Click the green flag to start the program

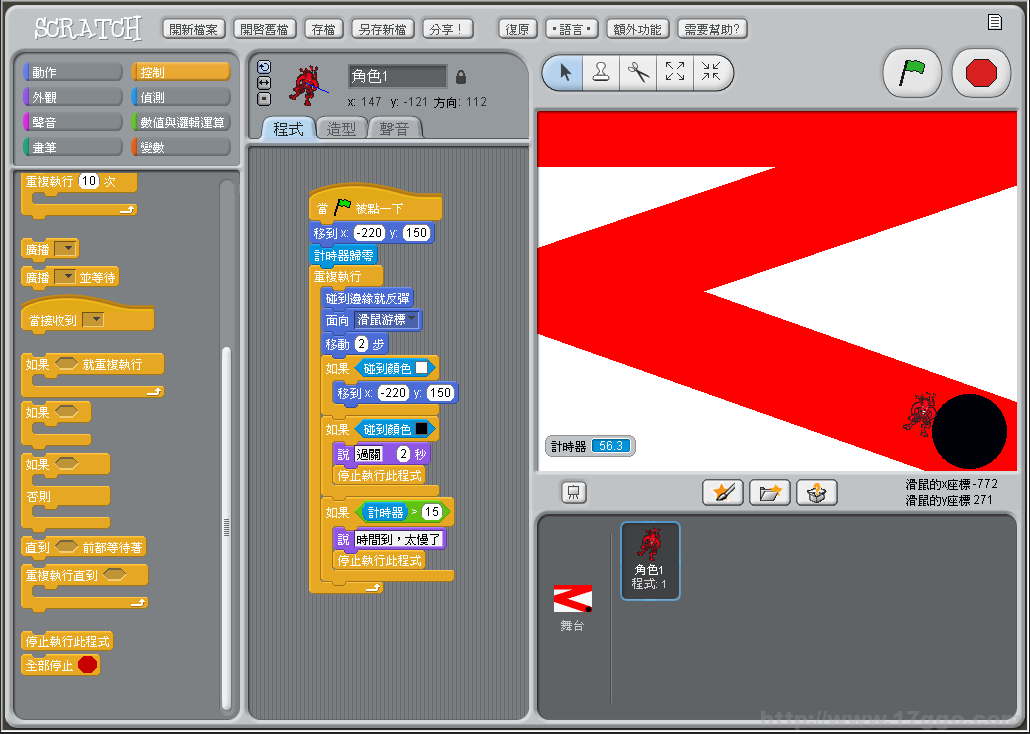click(912, 73)
